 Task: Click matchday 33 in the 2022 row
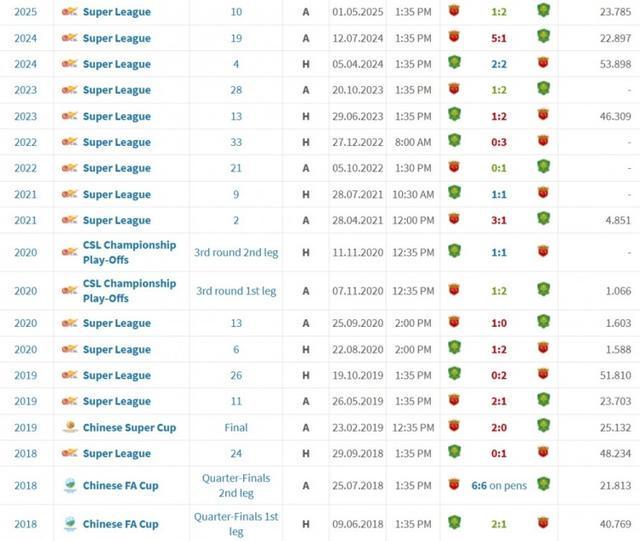pos(236,142)
